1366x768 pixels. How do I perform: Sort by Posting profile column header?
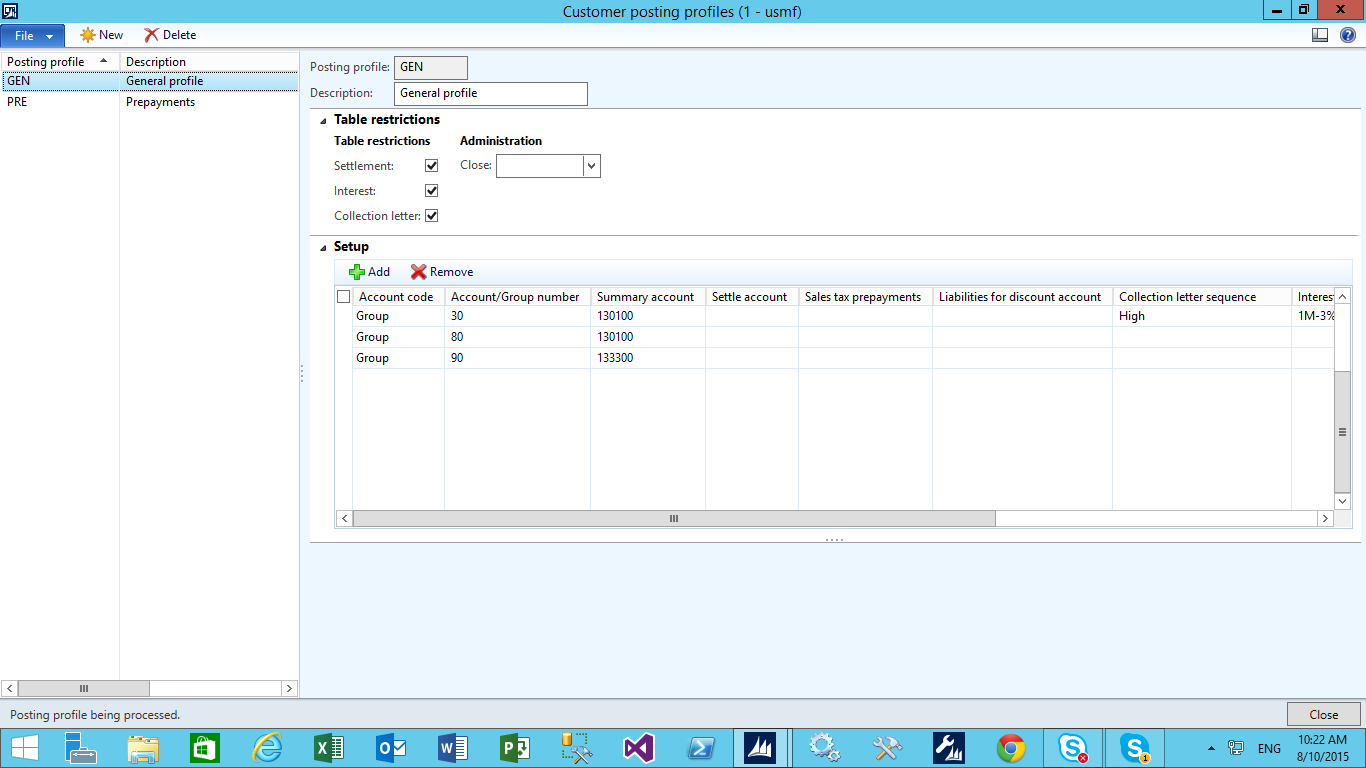pos(59,62)
